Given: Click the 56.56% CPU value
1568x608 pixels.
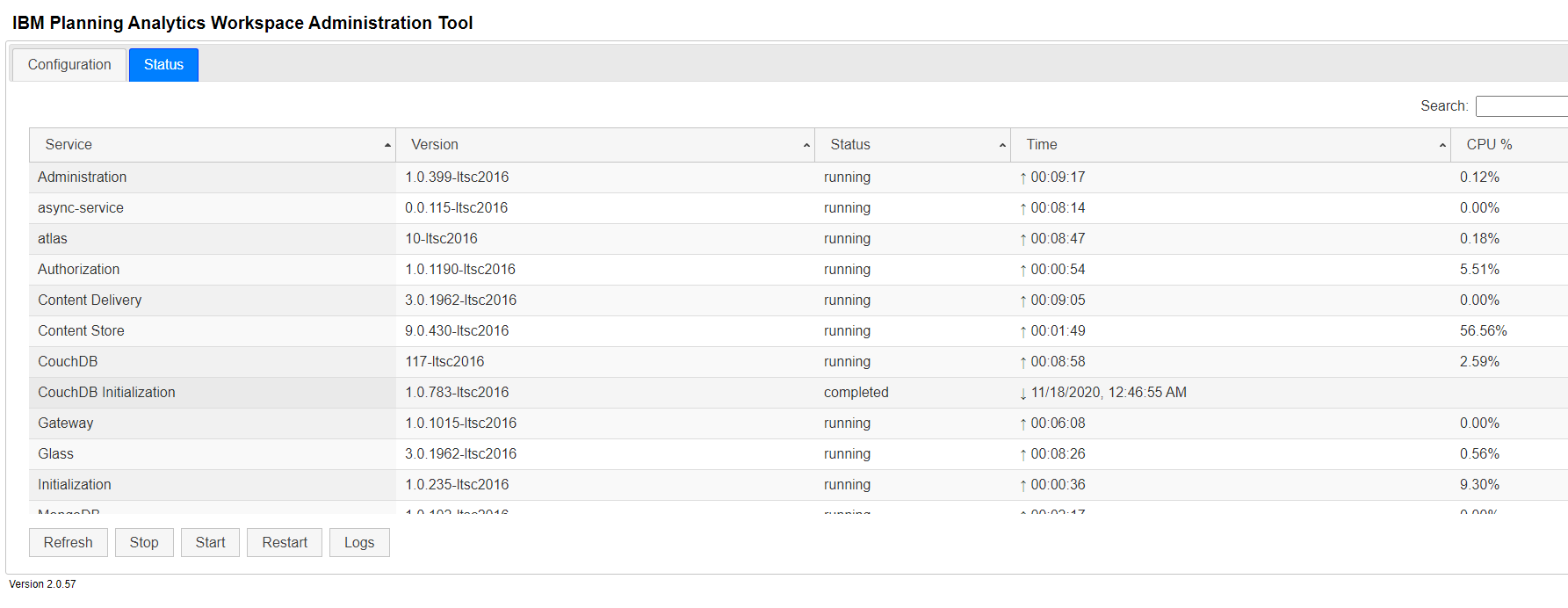Looking at the screenshot, I should 1484,331.
